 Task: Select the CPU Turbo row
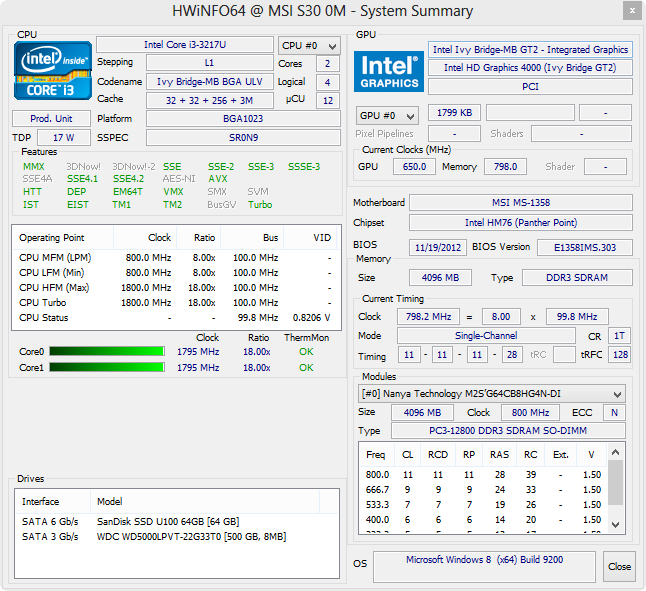pyautogui.click(x=176, y=303)
